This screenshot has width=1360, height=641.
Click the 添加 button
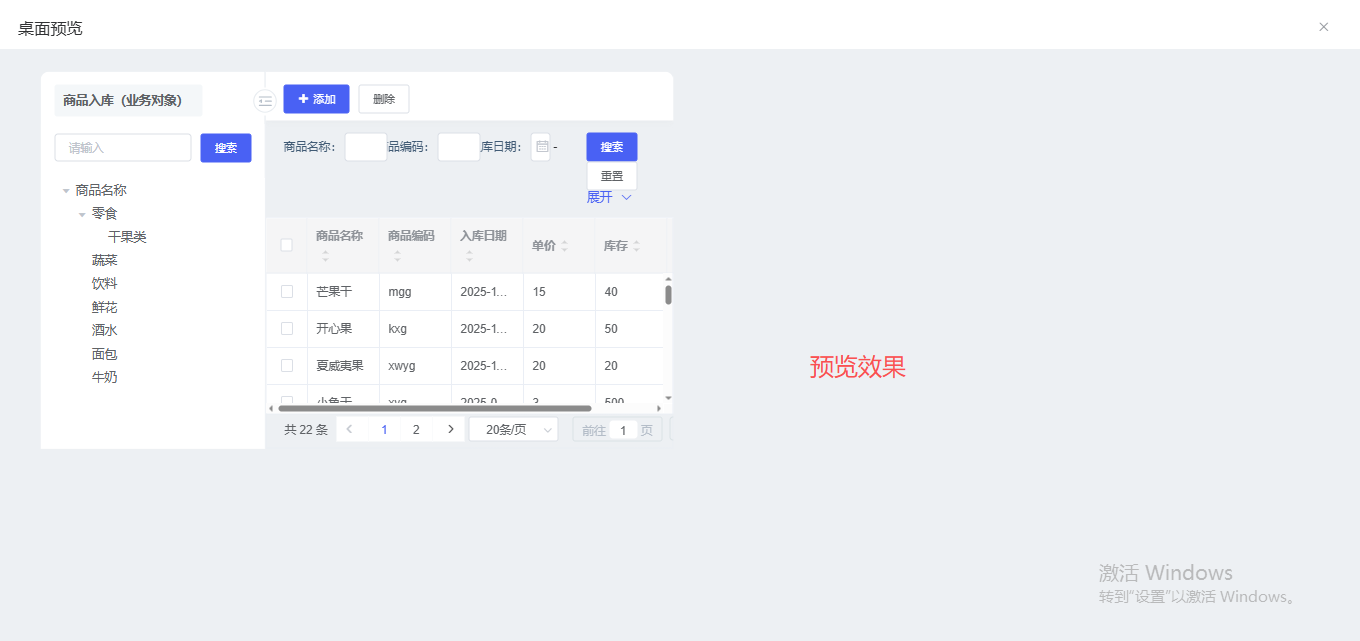tap(316, 99)
